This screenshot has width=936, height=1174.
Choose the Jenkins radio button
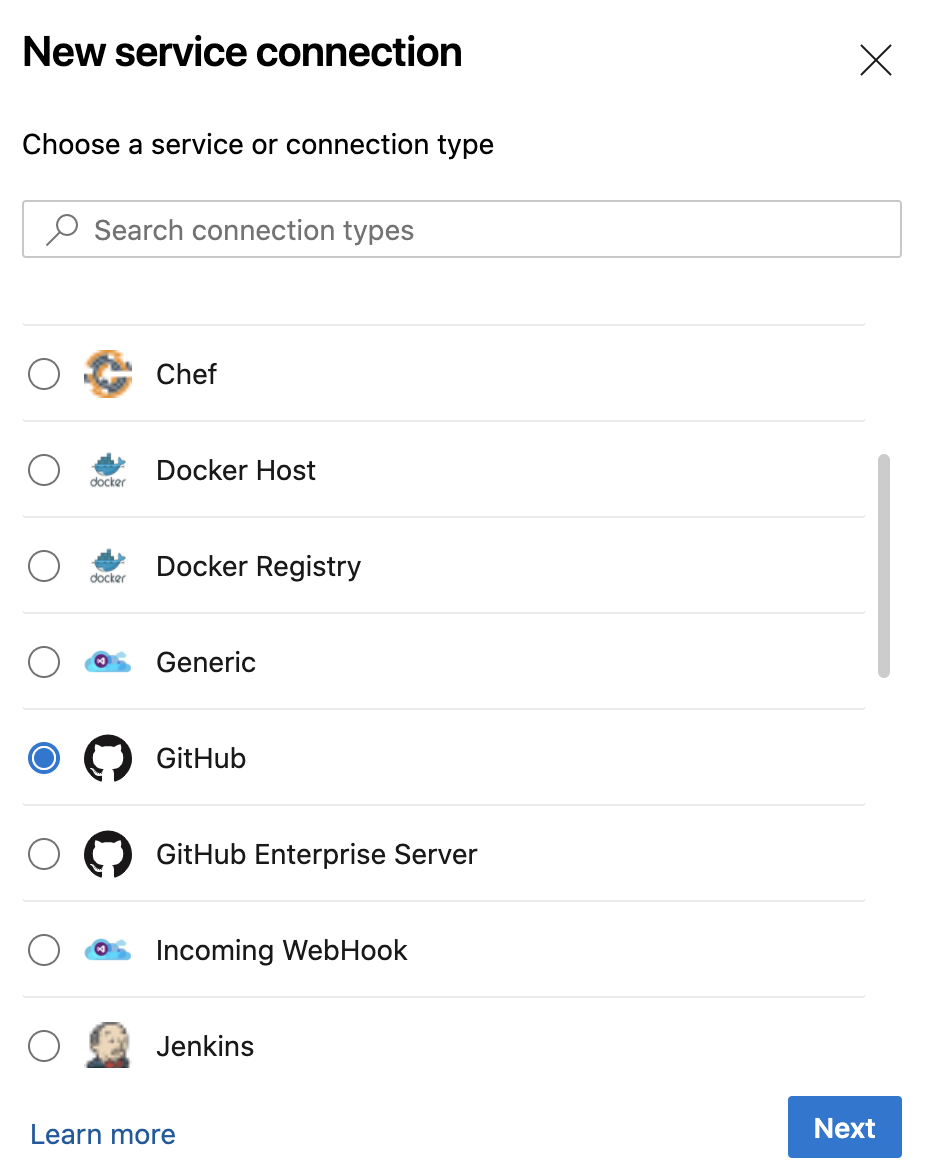click(44, 1046)
